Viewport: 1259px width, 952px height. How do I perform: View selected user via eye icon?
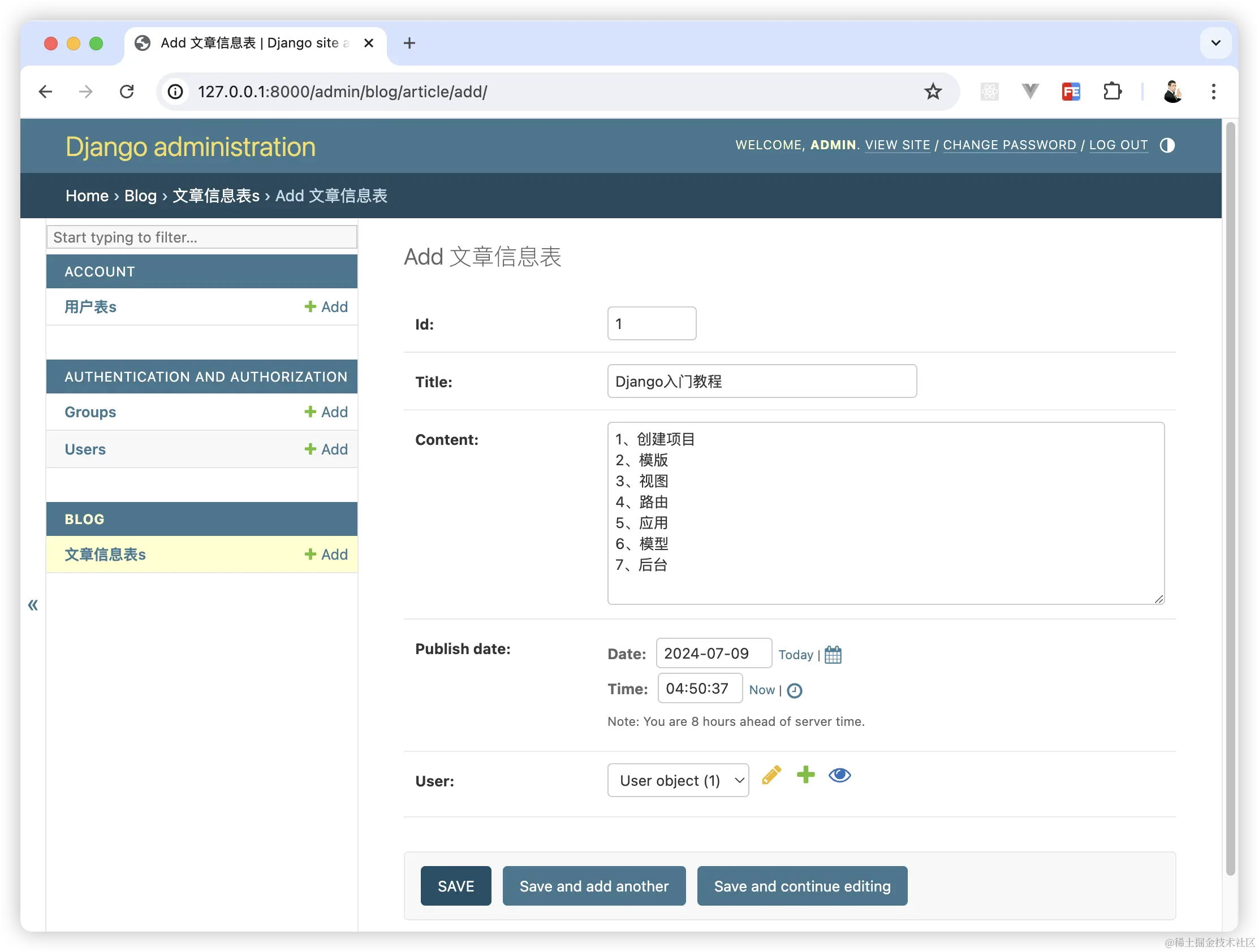click(x=839, y=775)
